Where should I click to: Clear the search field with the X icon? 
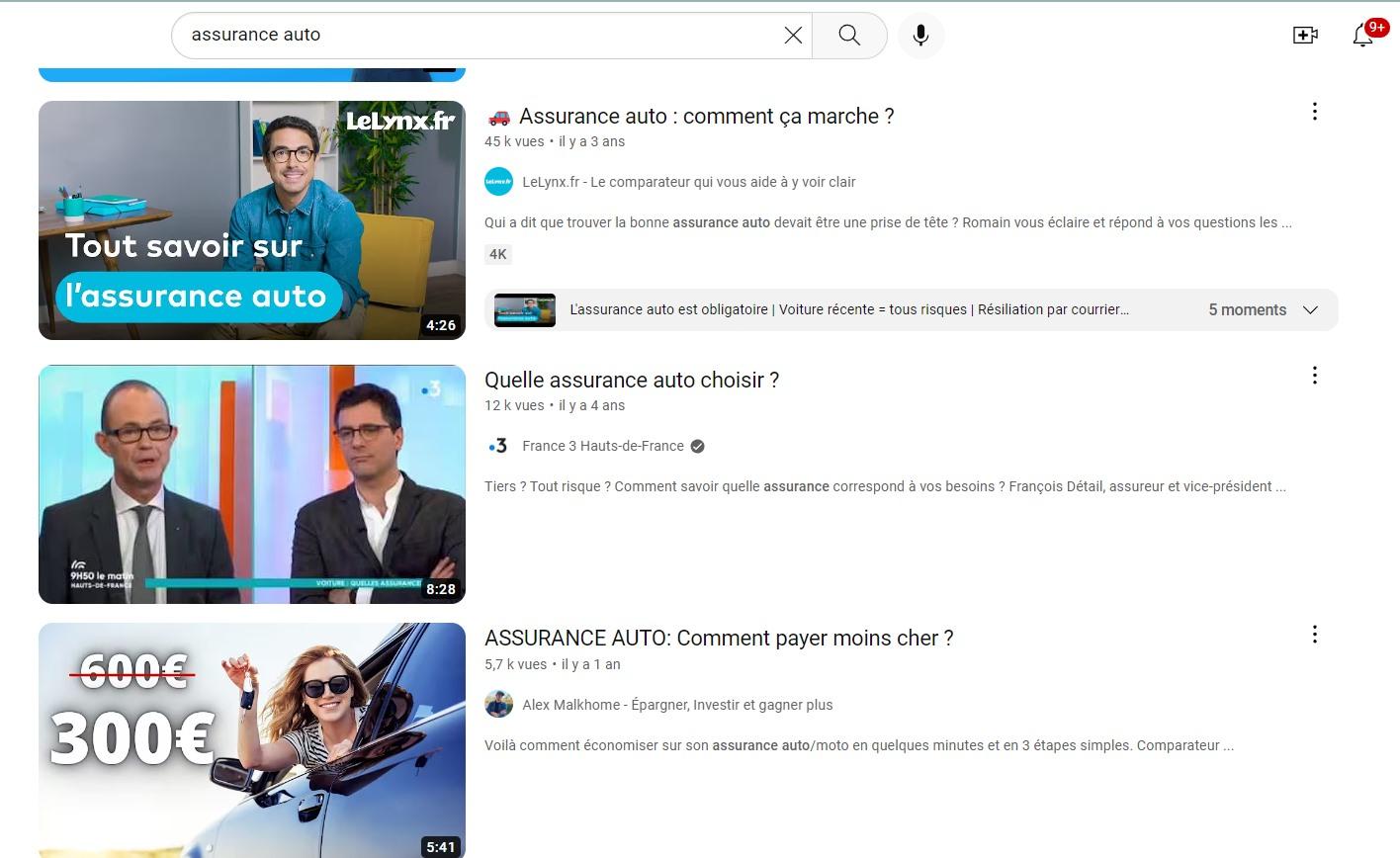point(793,36)
